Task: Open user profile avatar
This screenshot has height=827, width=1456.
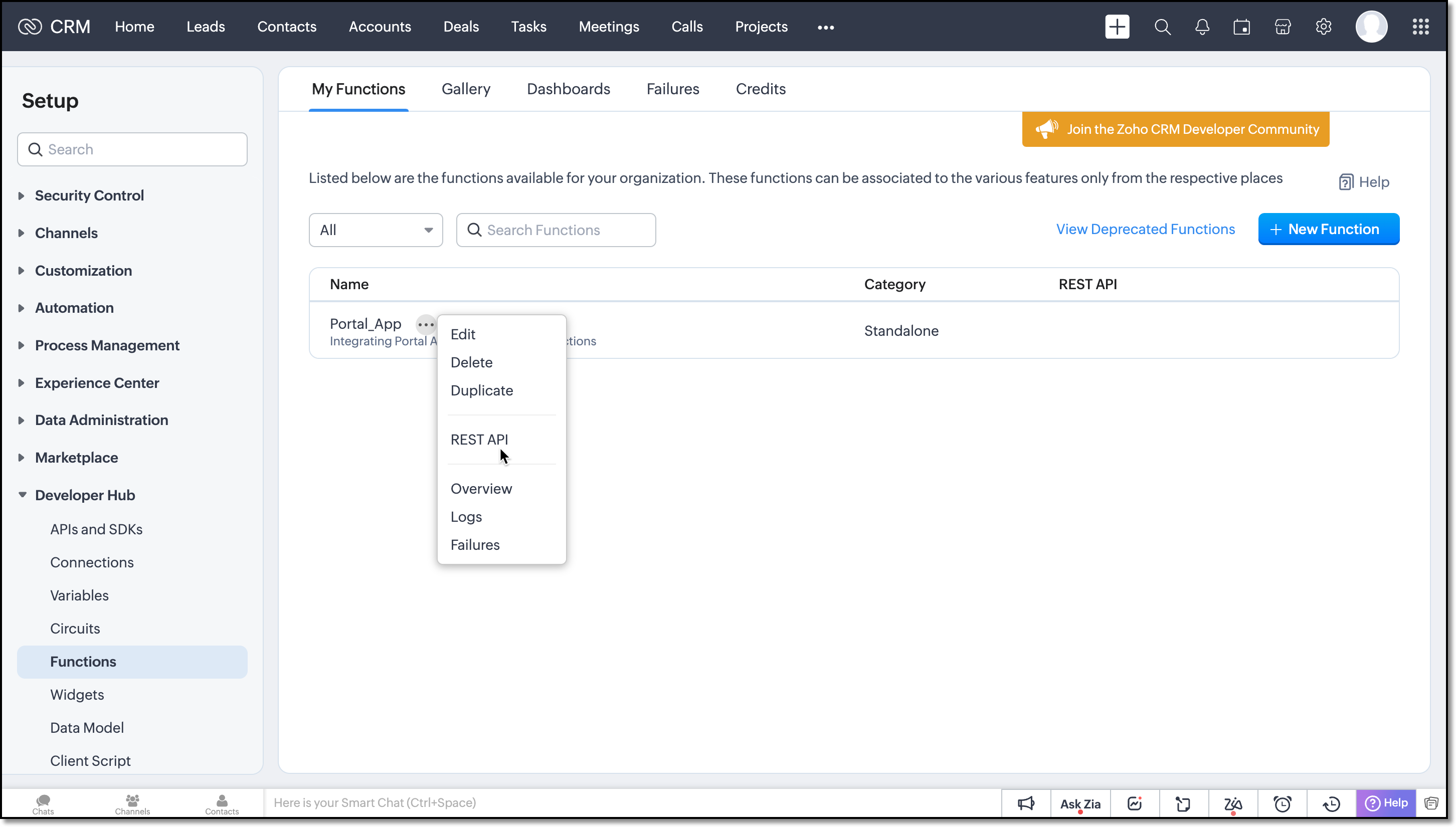Action: coord(1371,27)
